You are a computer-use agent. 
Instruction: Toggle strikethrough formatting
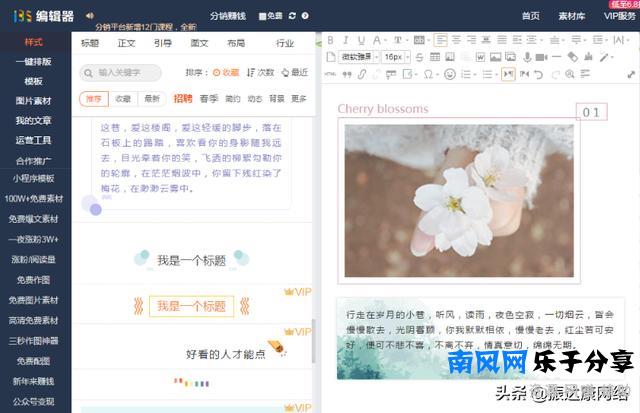click(x=419, y=57)
